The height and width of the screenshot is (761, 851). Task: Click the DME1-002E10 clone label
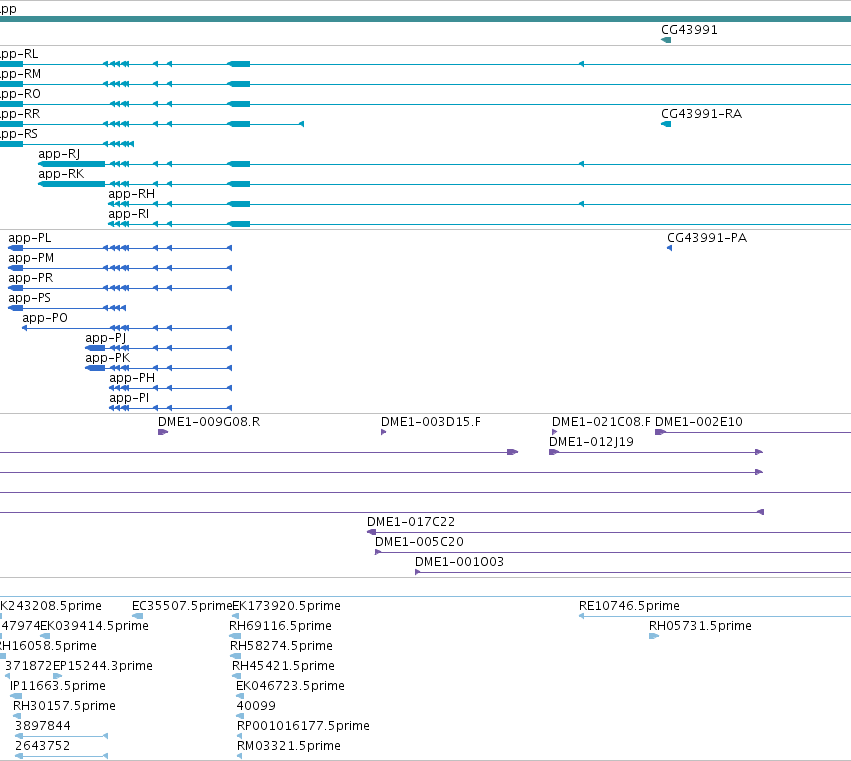click(698, 422)
